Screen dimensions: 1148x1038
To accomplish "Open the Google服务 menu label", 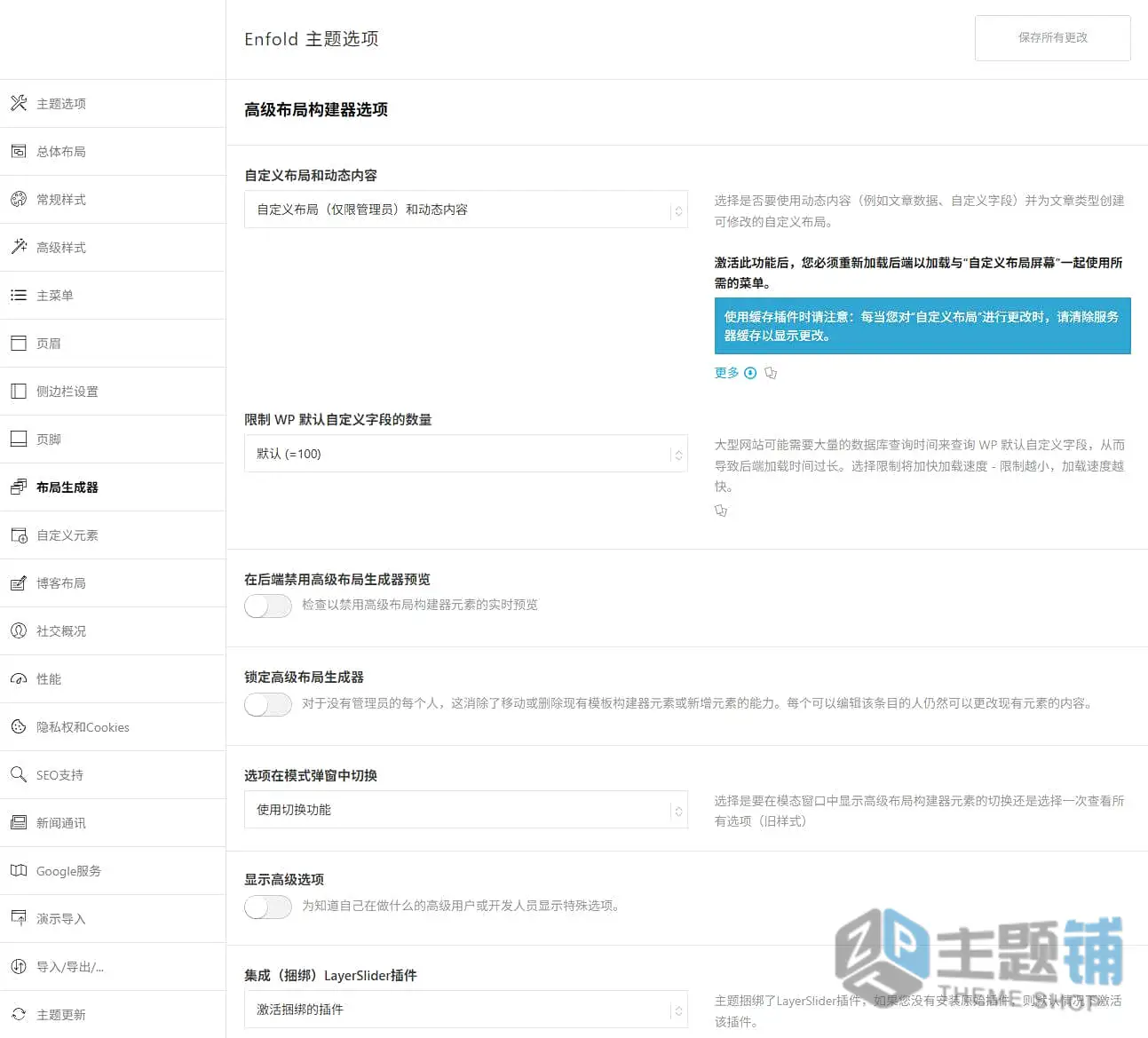I will click(68, 871).
